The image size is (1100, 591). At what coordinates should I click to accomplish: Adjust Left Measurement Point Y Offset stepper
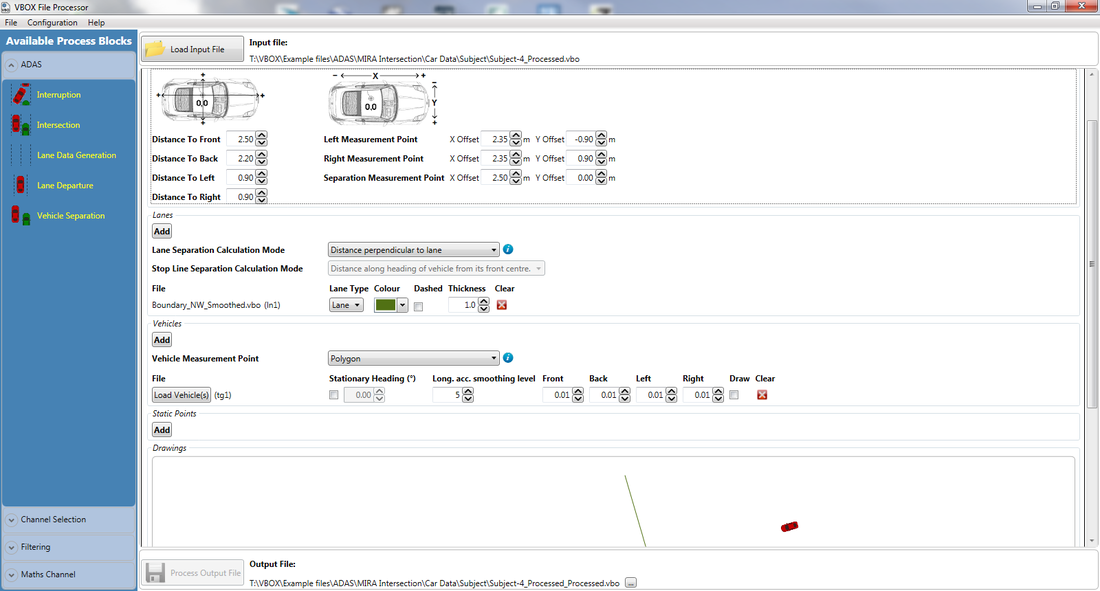coord(601,139)
